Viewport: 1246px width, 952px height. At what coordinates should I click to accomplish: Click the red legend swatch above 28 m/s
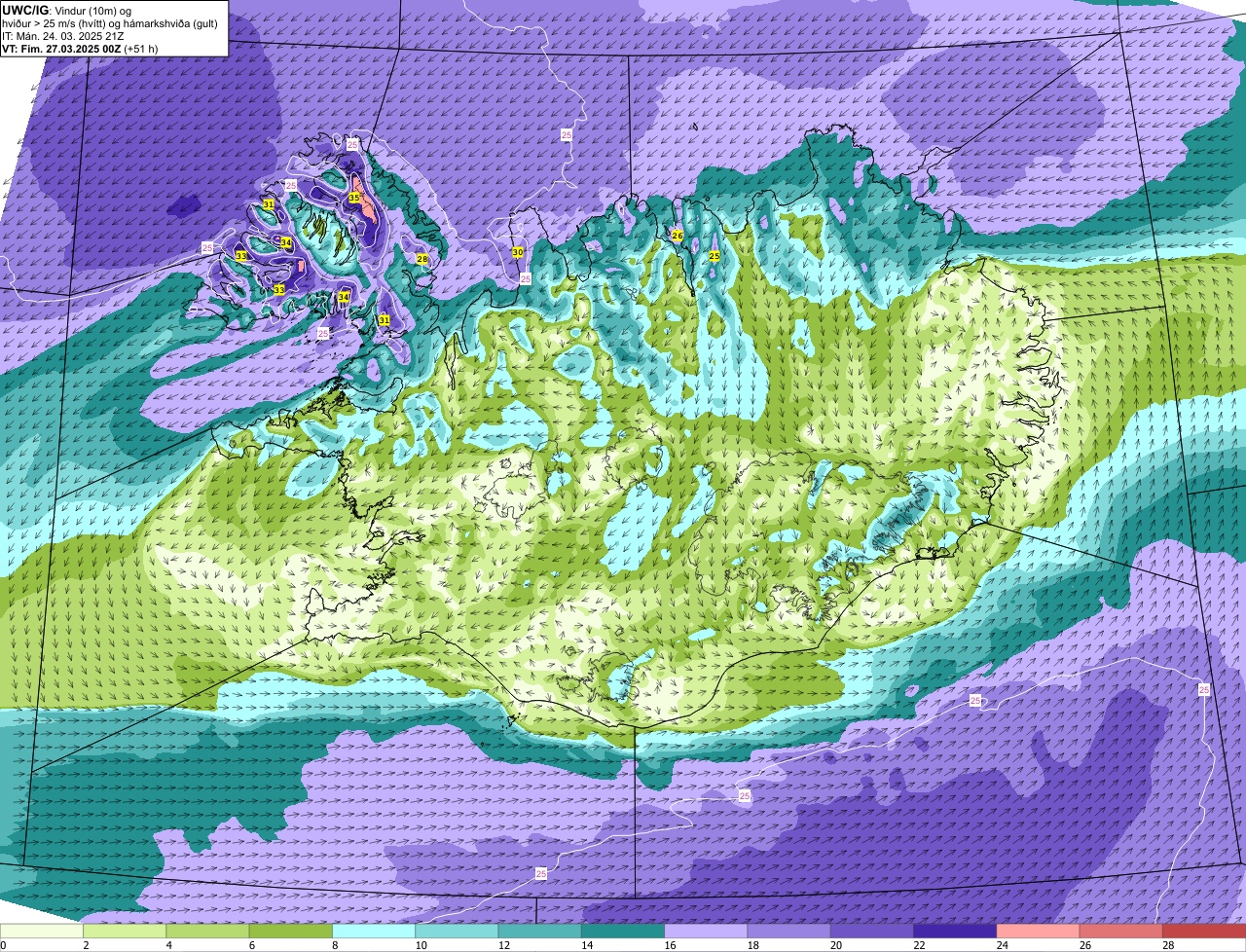pos(1204,932)
